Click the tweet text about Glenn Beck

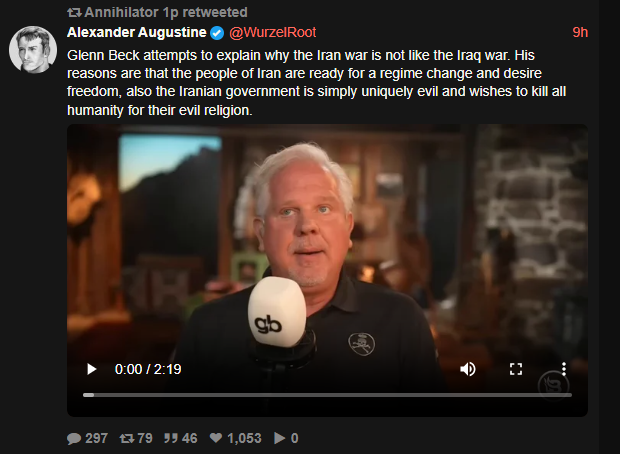[x=316, y=82]
